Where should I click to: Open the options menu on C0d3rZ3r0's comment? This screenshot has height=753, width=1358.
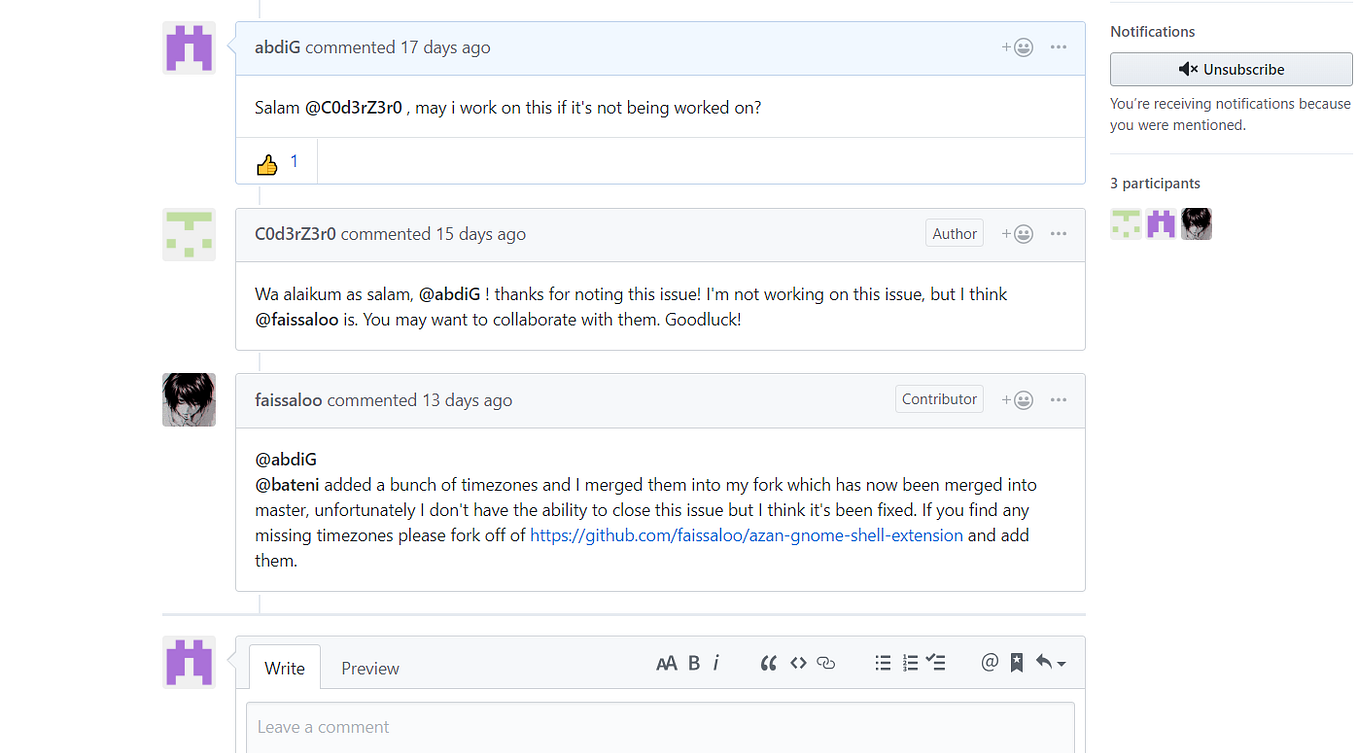pyautogui.click(x=1058, y=233)
